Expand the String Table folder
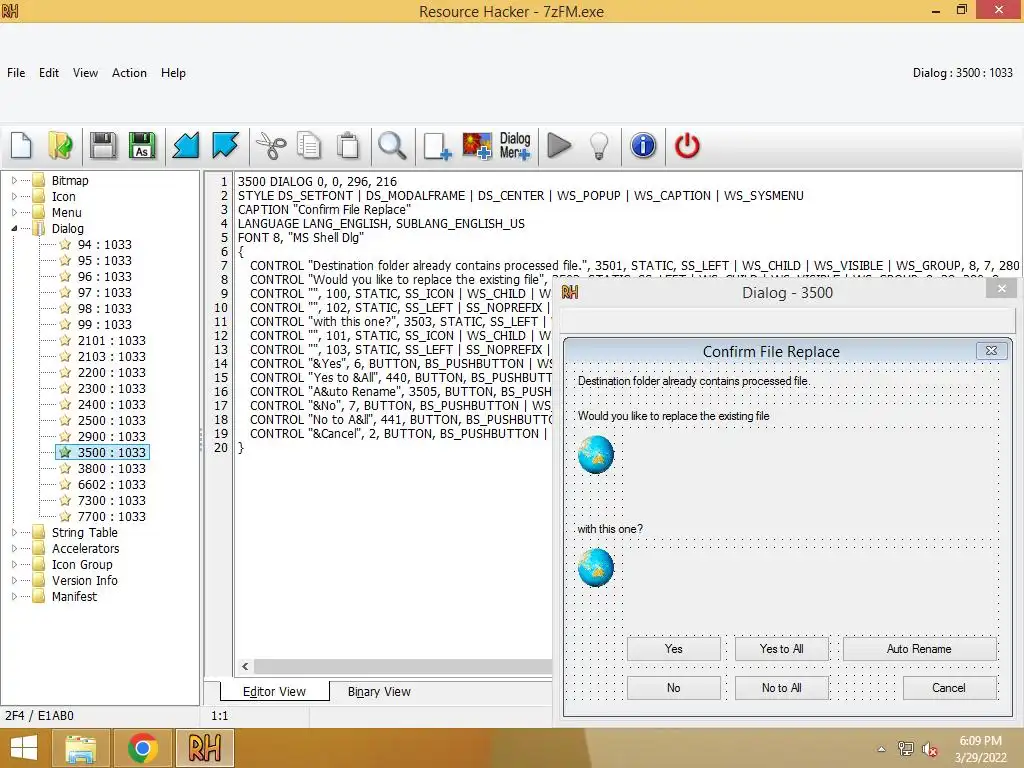Viewport: 1024px width, 768px height. [14, 532]
